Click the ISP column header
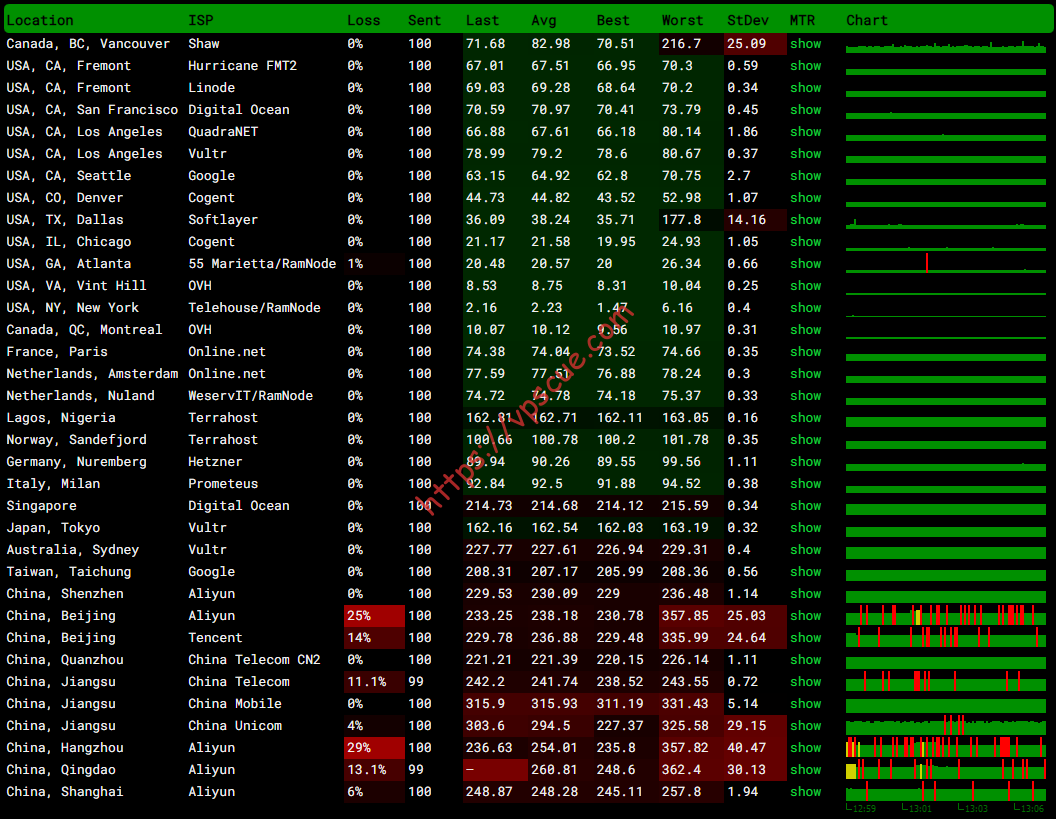1056x819 pixels. (x=201, y=20)
